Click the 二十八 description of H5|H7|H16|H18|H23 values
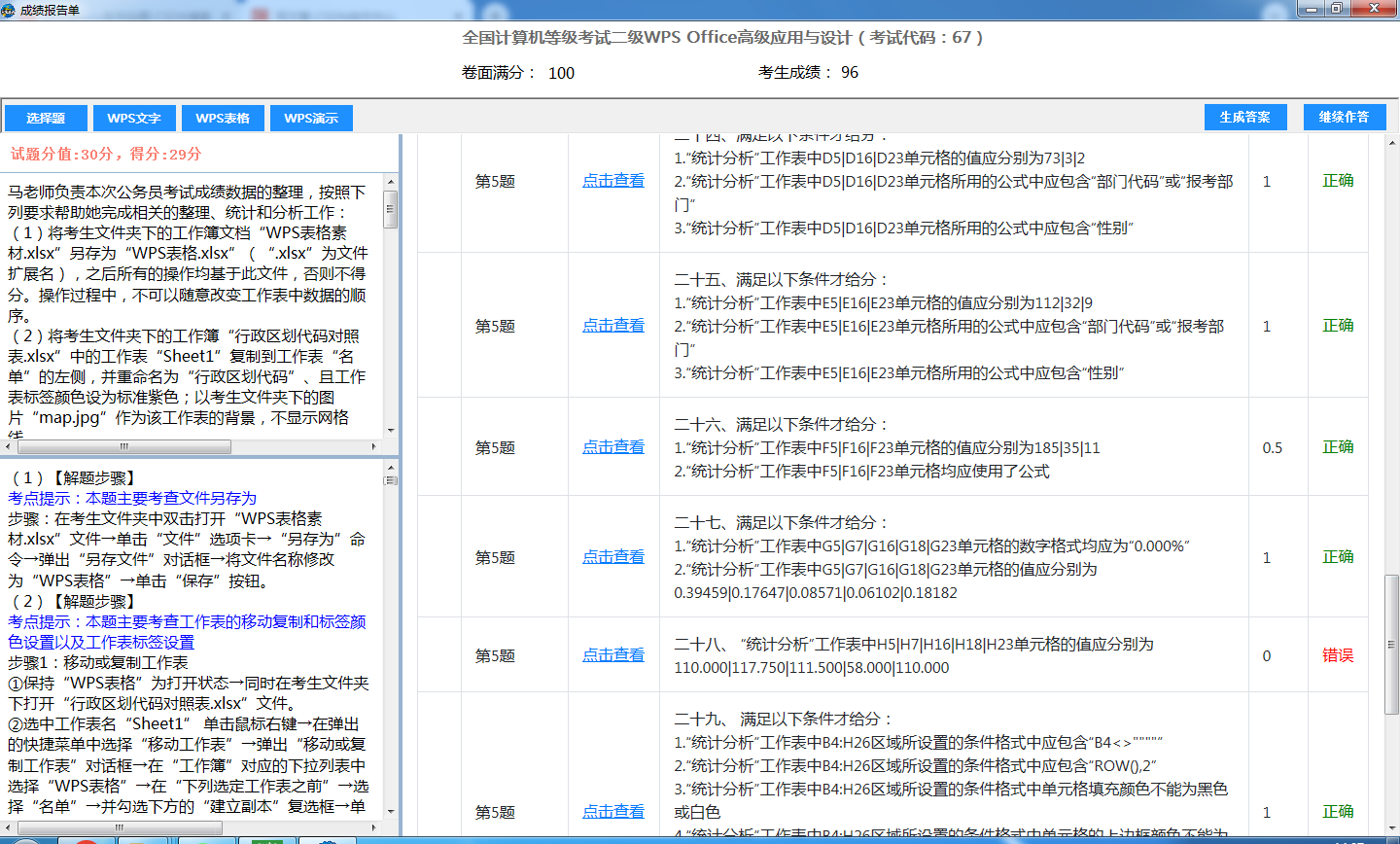This screenshot has height=844, width=1400. point(914,655)
